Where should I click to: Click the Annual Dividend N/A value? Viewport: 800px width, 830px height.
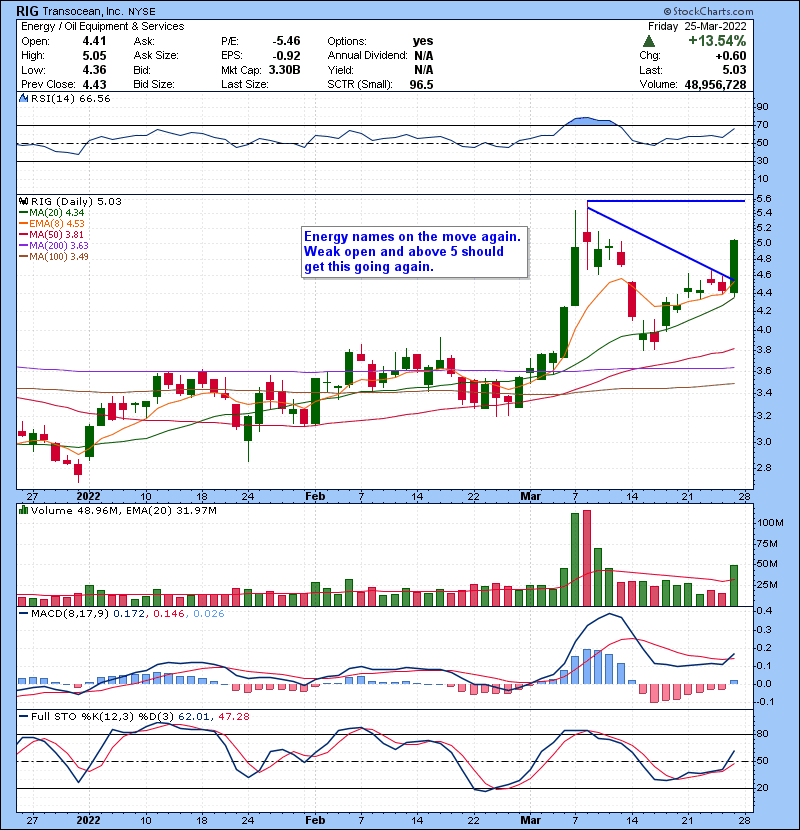tap(424, 56)
